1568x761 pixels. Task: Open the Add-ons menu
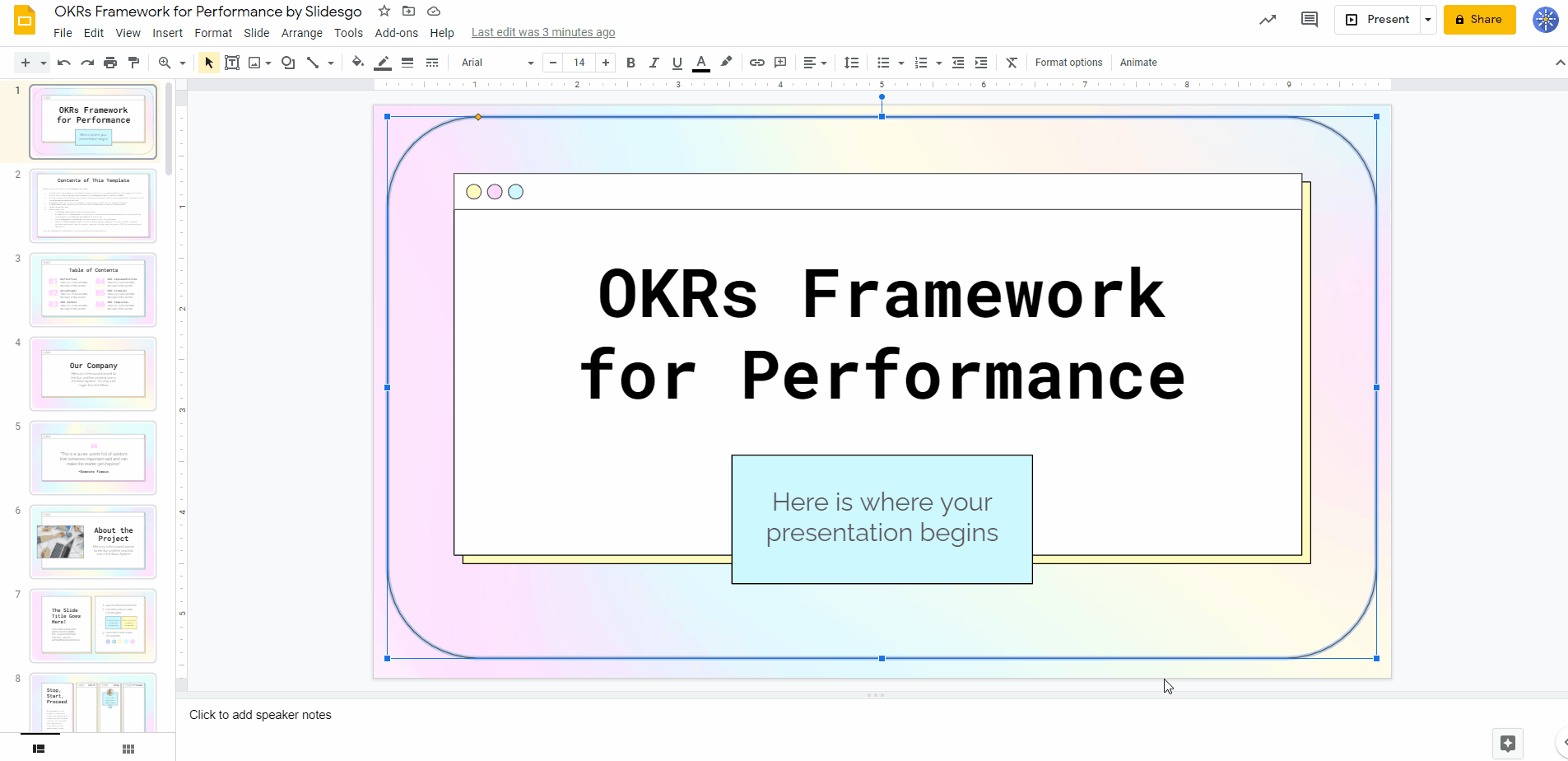coord(396,32)
